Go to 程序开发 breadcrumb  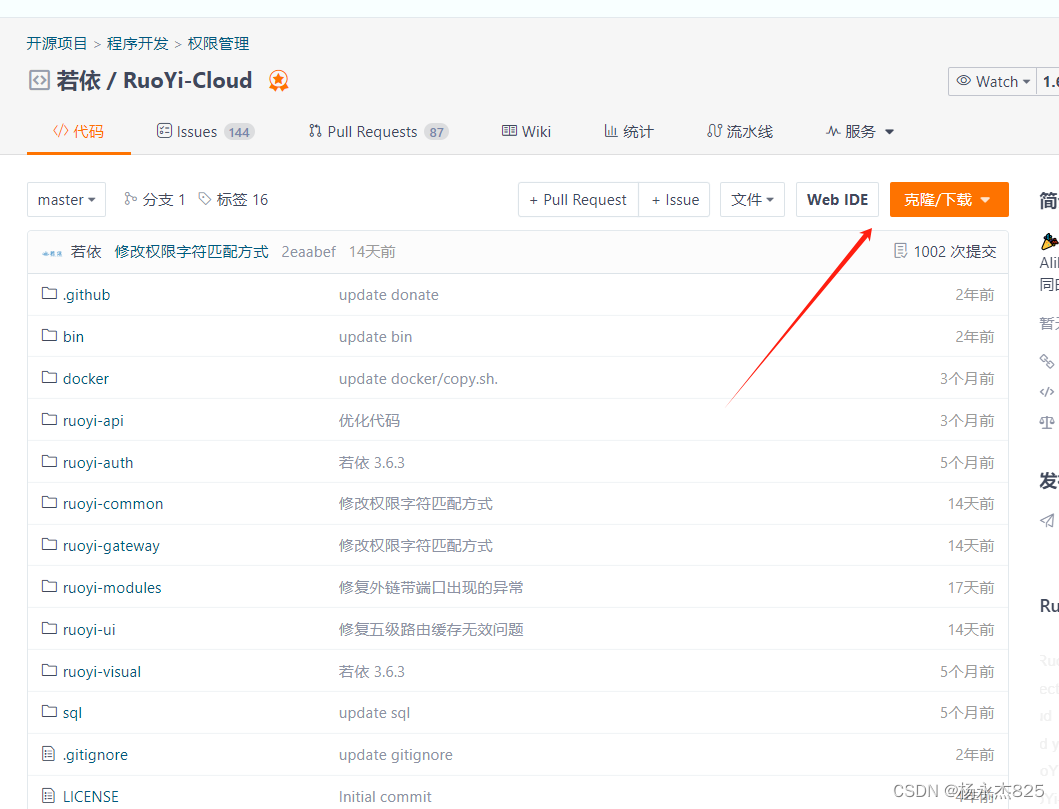(137, 43)
